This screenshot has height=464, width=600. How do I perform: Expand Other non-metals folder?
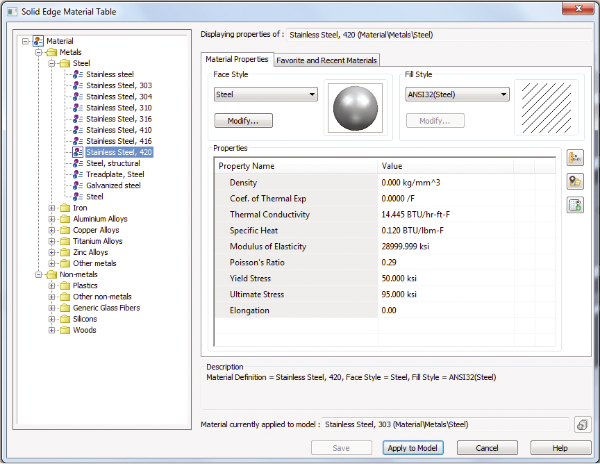click(x=52, y=296)
